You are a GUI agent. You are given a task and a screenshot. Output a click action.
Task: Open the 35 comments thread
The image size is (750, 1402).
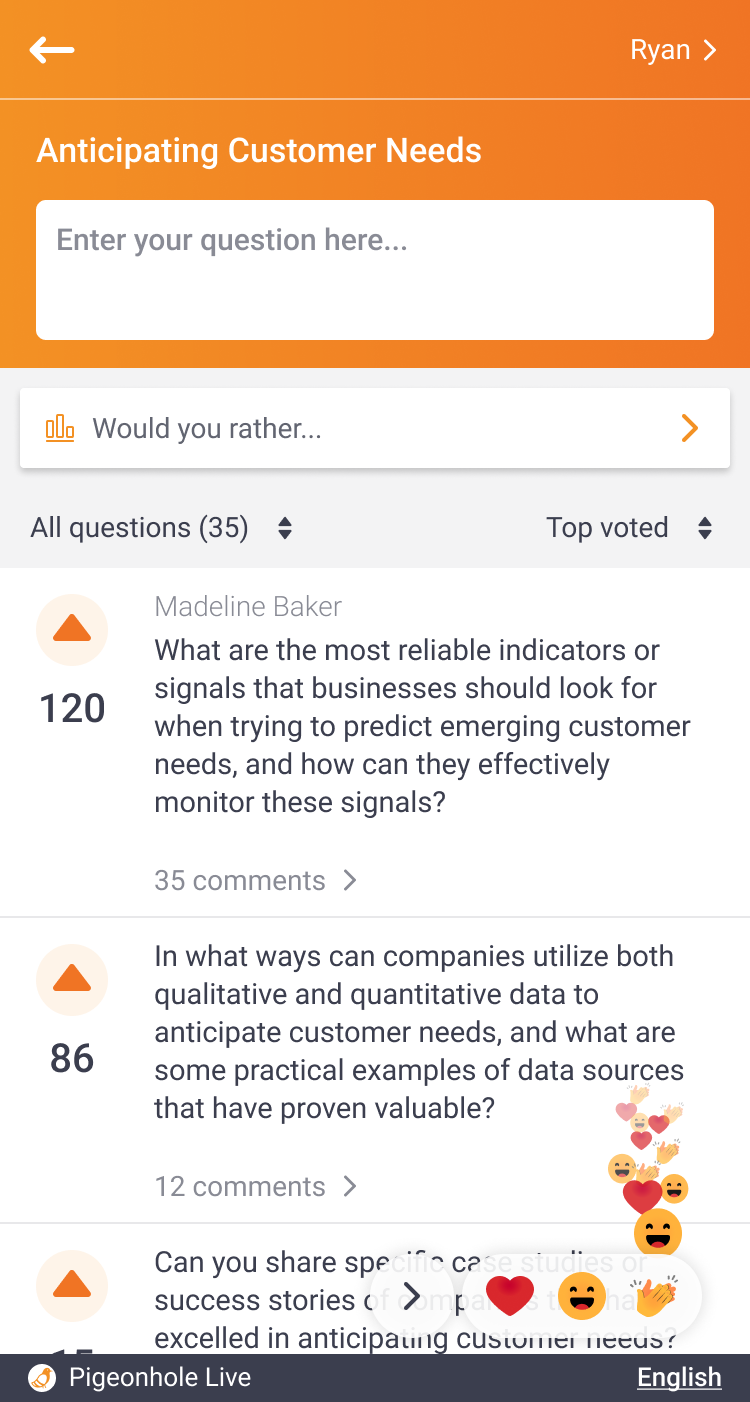(x=255, y=880)
